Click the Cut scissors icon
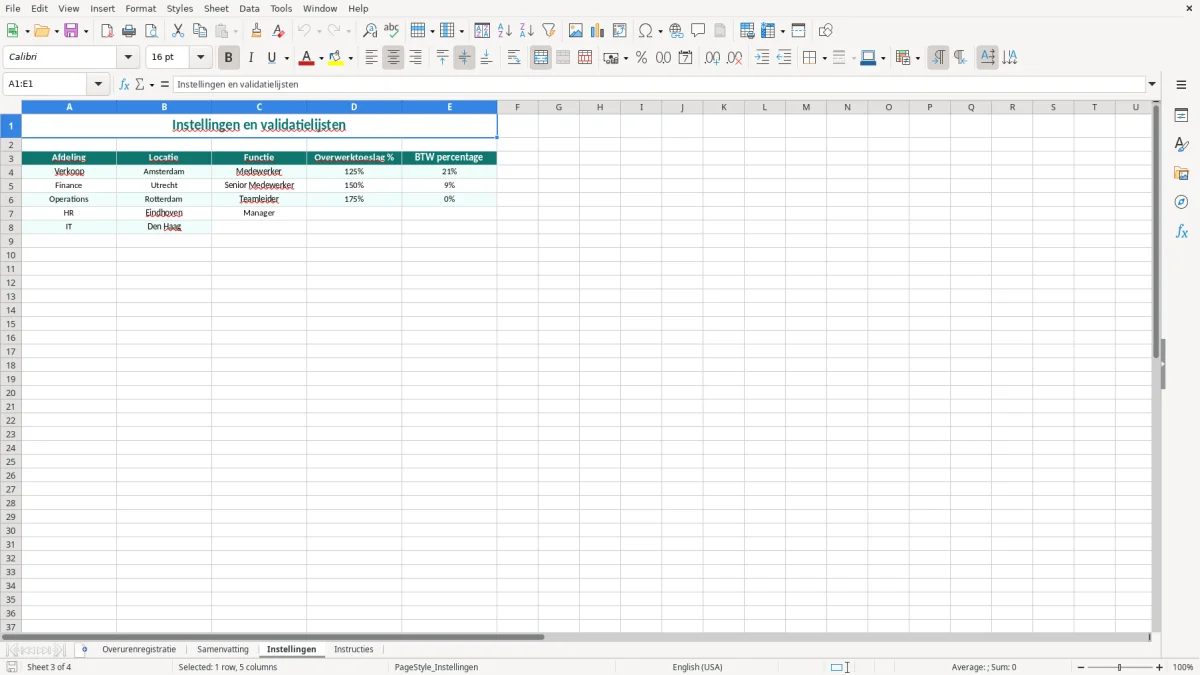The height and width of the screenshot is (675, 1200). (178, 31)
